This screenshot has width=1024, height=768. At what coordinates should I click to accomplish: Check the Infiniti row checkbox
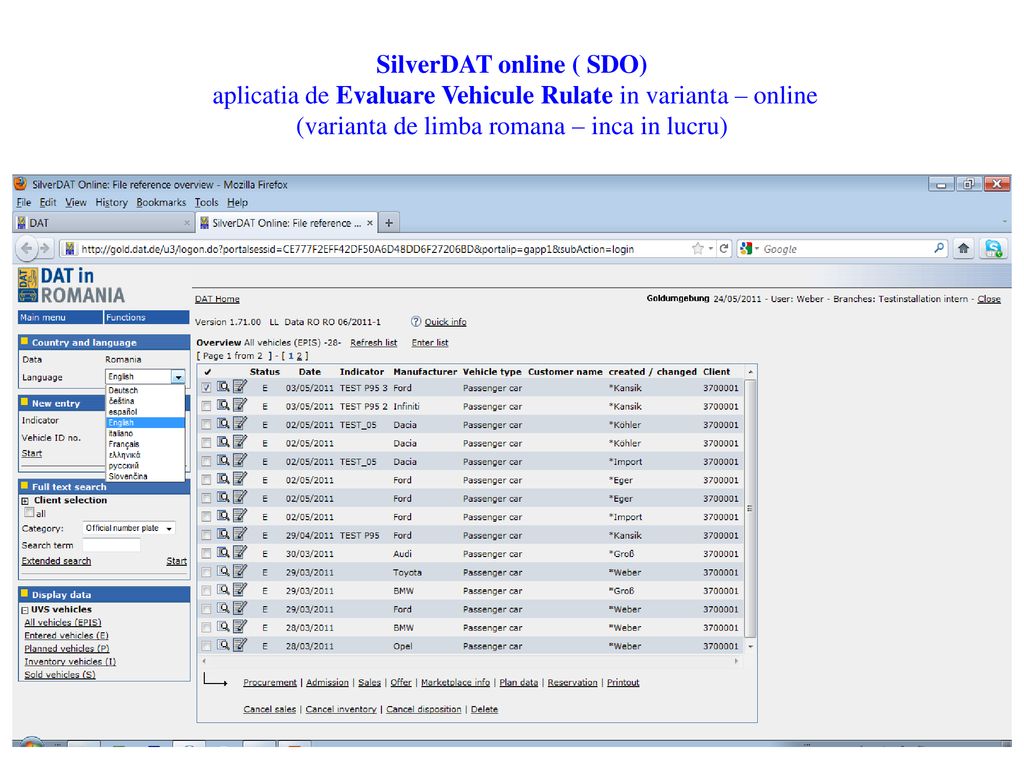pos(206,406)
